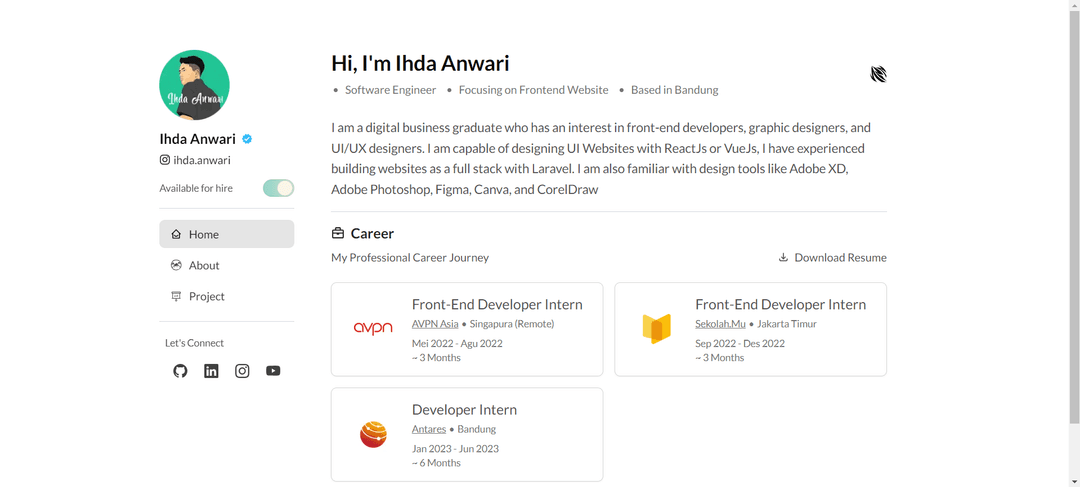Screen dimensions: 1080x487
Task: Click the blue verified badge beside name
Action: [247, 139]
